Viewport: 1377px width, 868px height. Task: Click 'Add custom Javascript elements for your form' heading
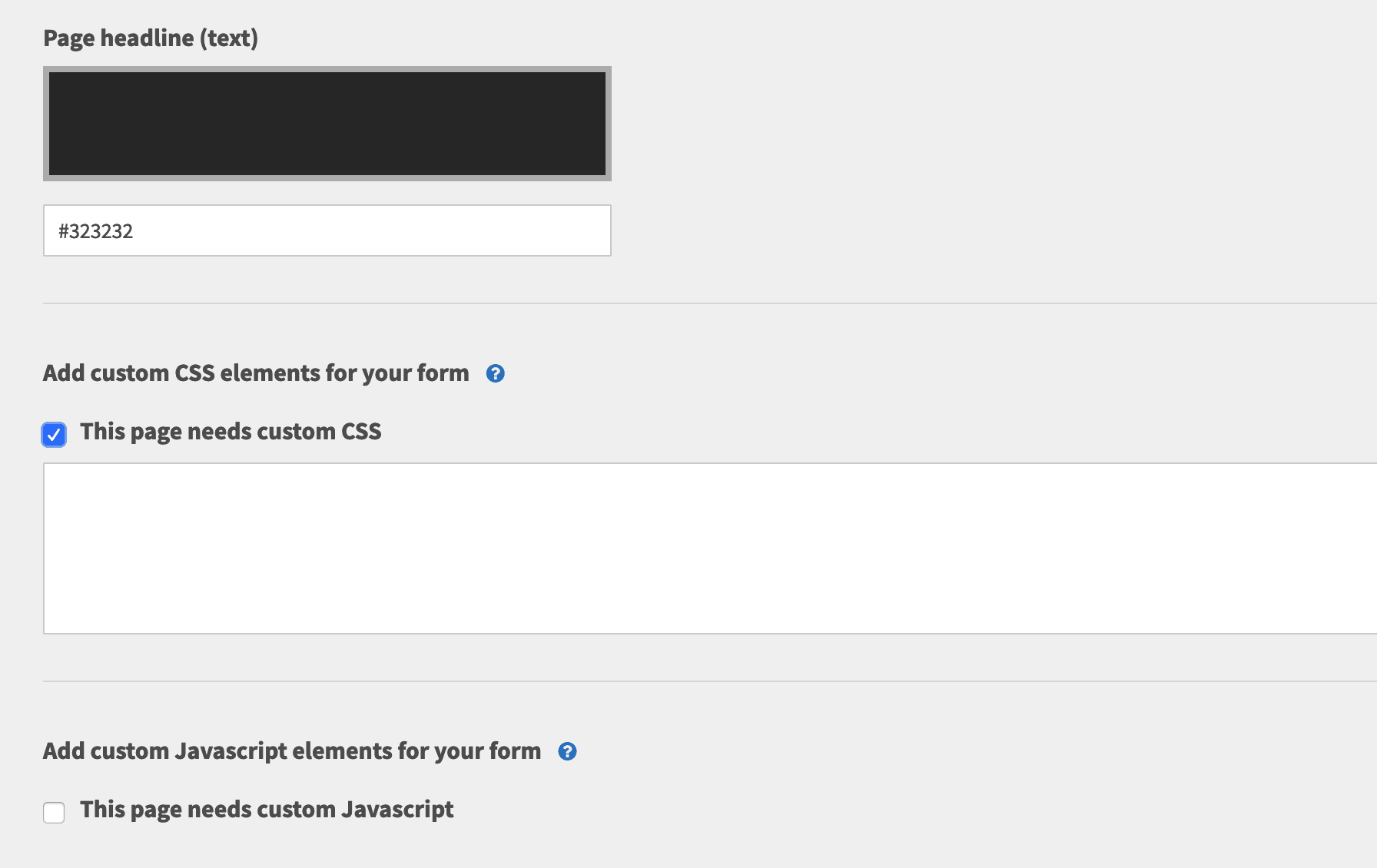pyautogui.click(x=292, y=751)
